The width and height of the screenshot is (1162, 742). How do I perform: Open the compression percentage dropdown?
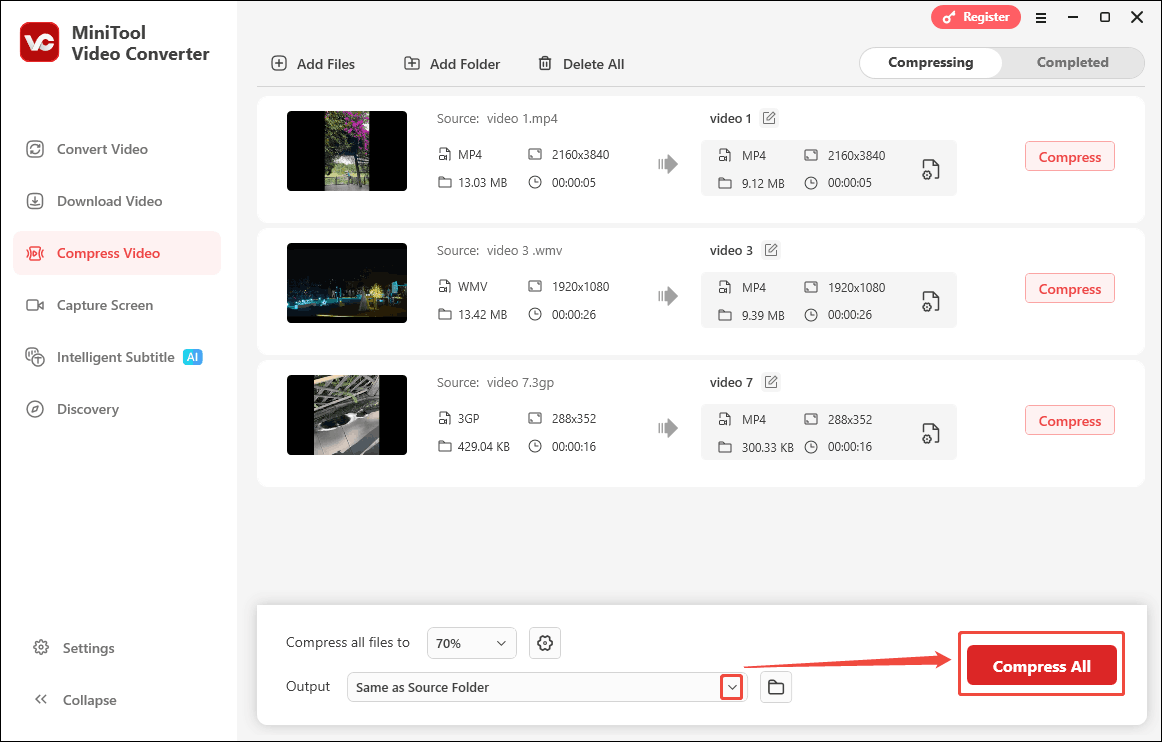click(x=471, y=643)
